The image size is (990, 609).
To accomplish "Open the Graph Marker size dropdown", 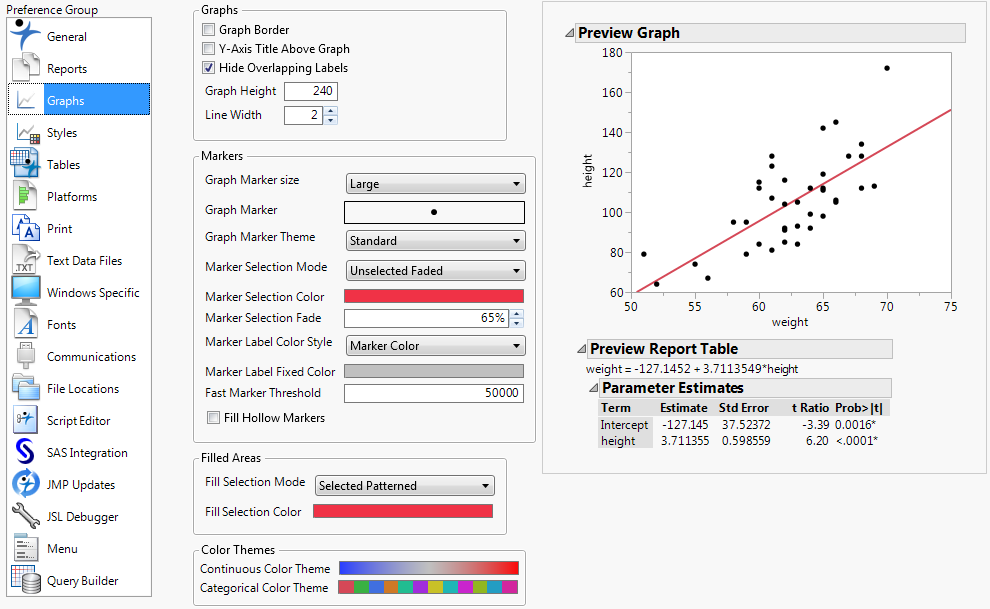I will pos(436,184).
